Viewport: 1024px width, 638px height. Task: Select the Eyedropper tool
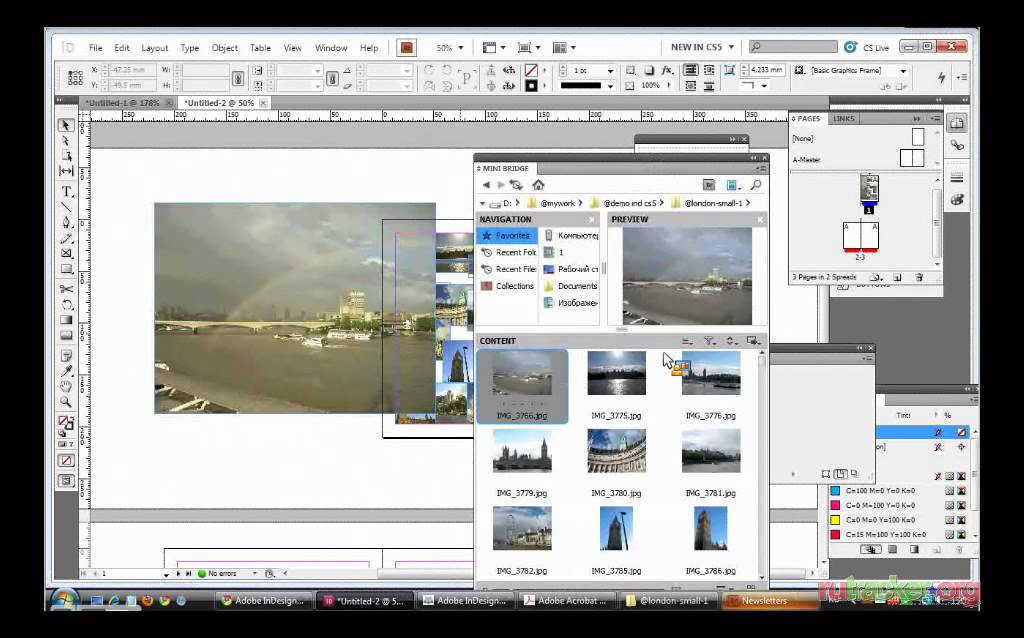(x=66, y=371)
